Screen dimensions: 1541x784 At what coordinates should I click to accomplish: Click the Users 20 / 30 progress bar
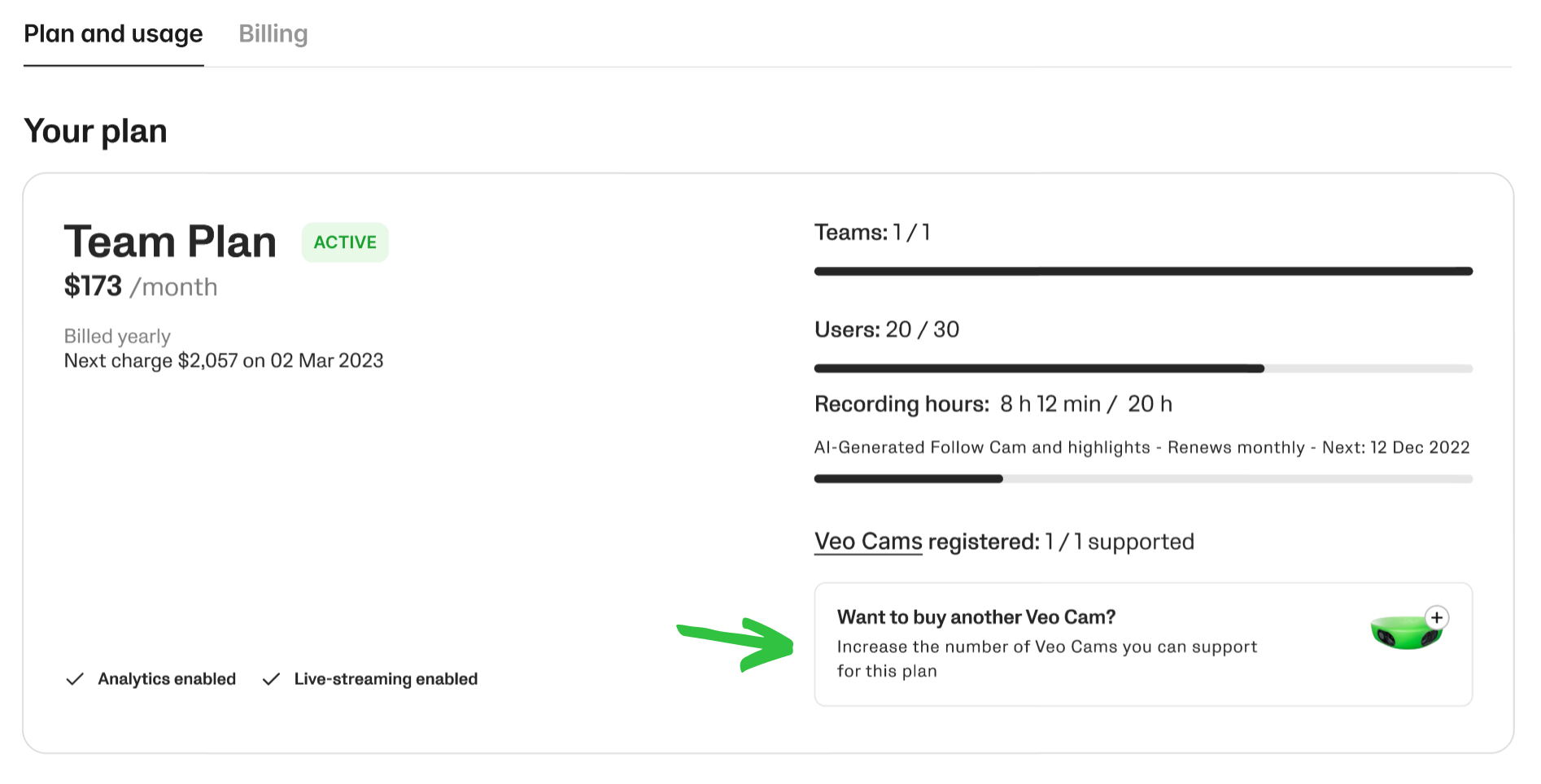(1142, 369)
